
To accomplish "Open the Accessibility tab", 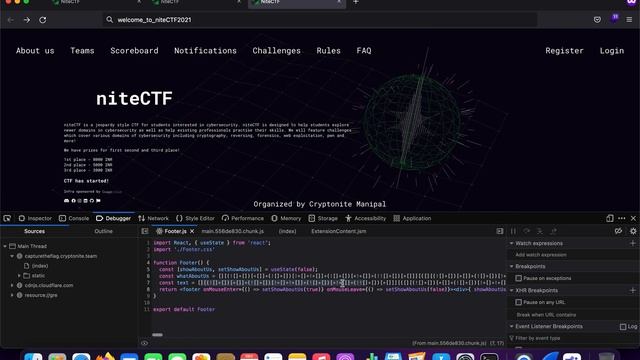I will pyautogui.click(x=365, y=218).
